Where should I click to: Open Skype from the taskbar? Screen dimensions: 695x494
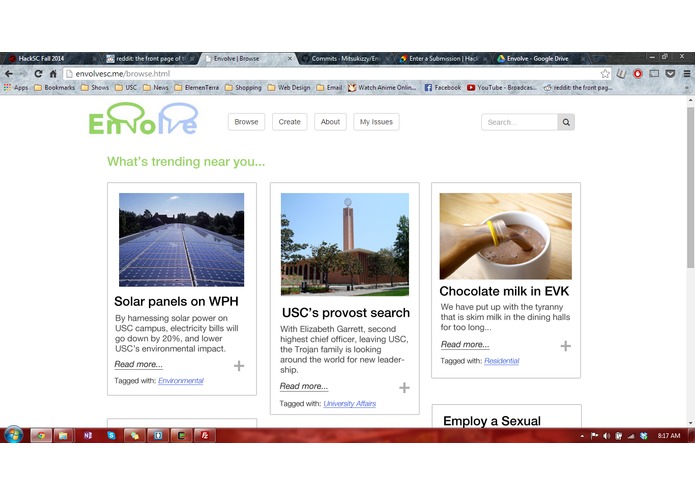pyautogui.click(x=111, y=436)
